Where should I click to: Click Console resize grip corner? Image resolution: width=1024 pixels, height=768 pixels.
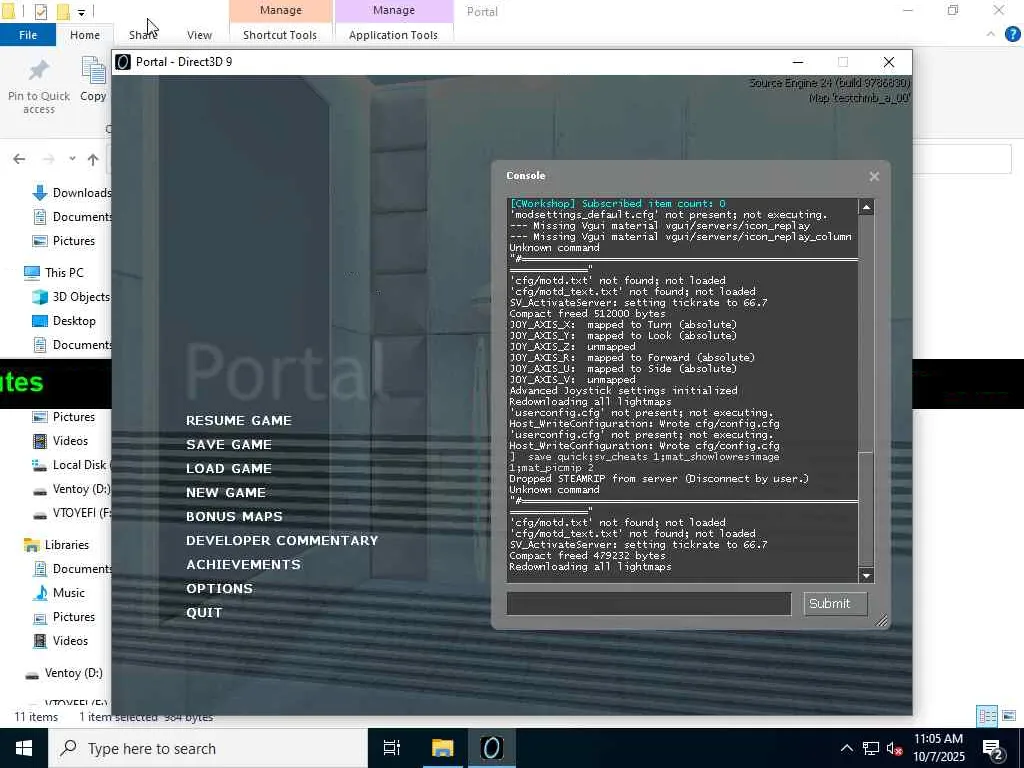coord(881,620)
